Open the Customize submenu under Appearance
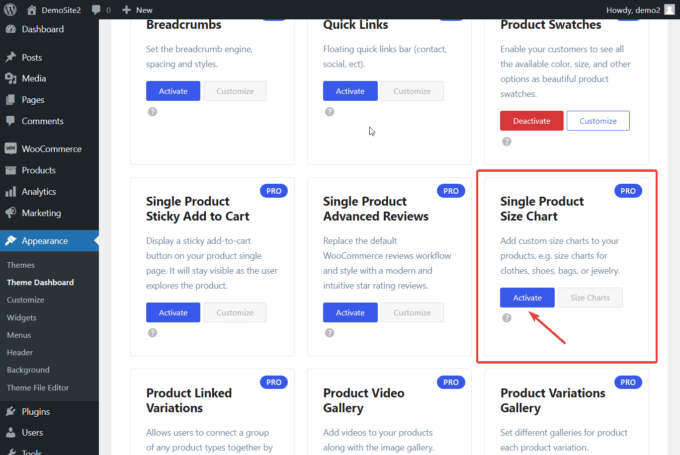 coord(25,300)
